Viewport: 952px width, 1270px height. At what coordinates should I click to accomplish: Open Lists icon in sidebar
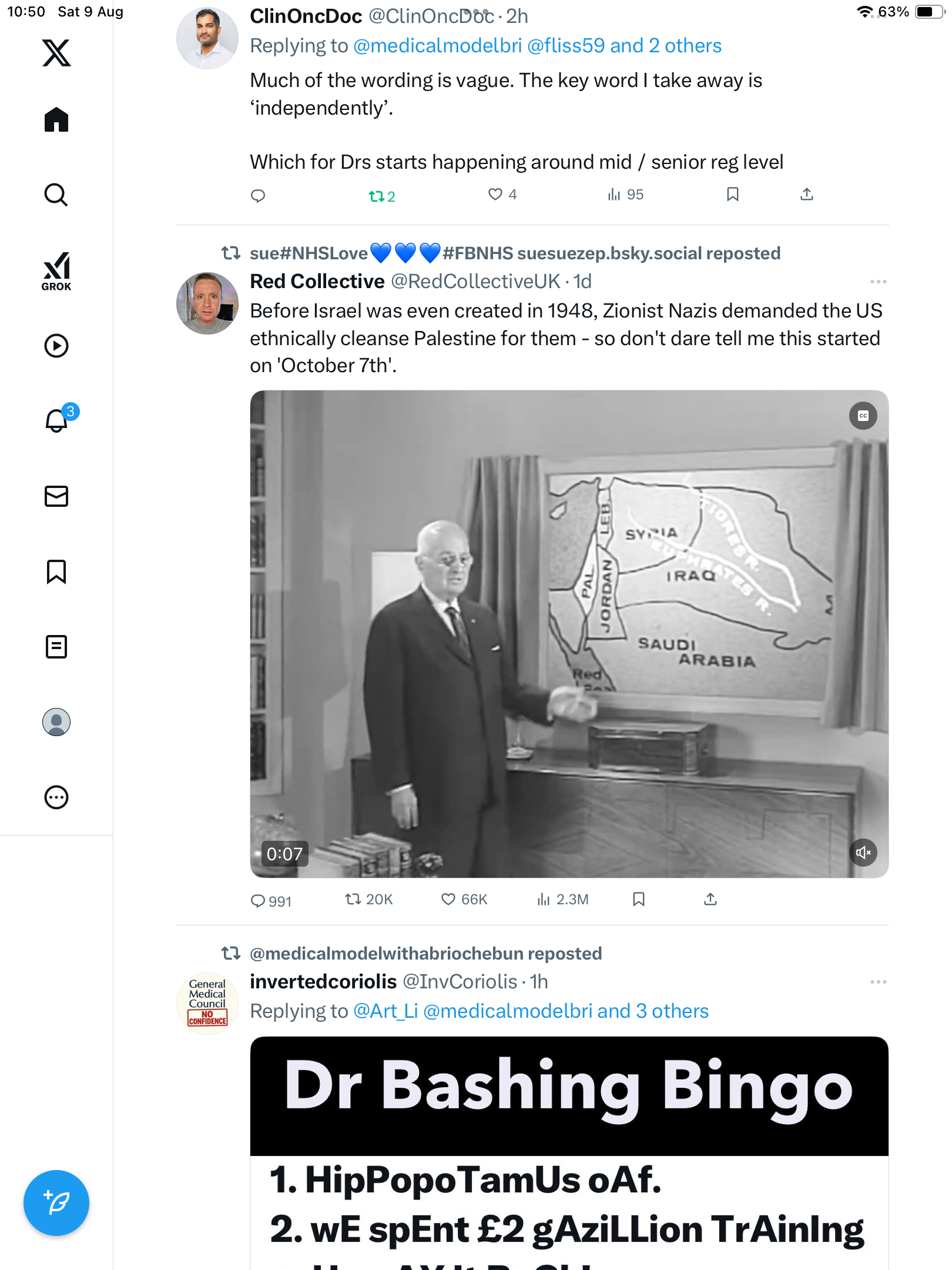coord(56,647)
